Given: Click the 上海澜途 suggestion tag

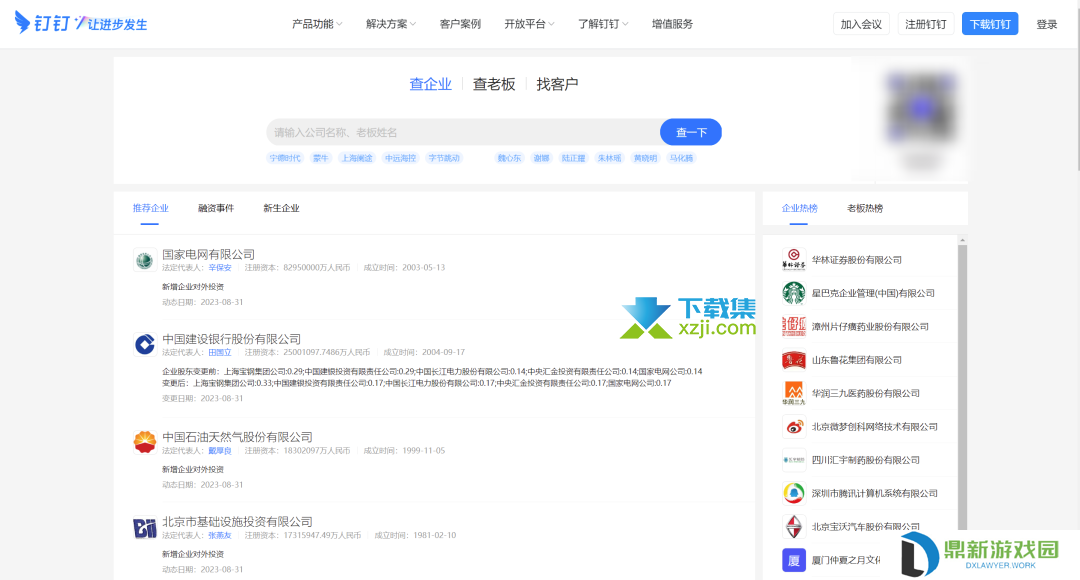Looking at the screenshot, I should [x=356, y=158].
